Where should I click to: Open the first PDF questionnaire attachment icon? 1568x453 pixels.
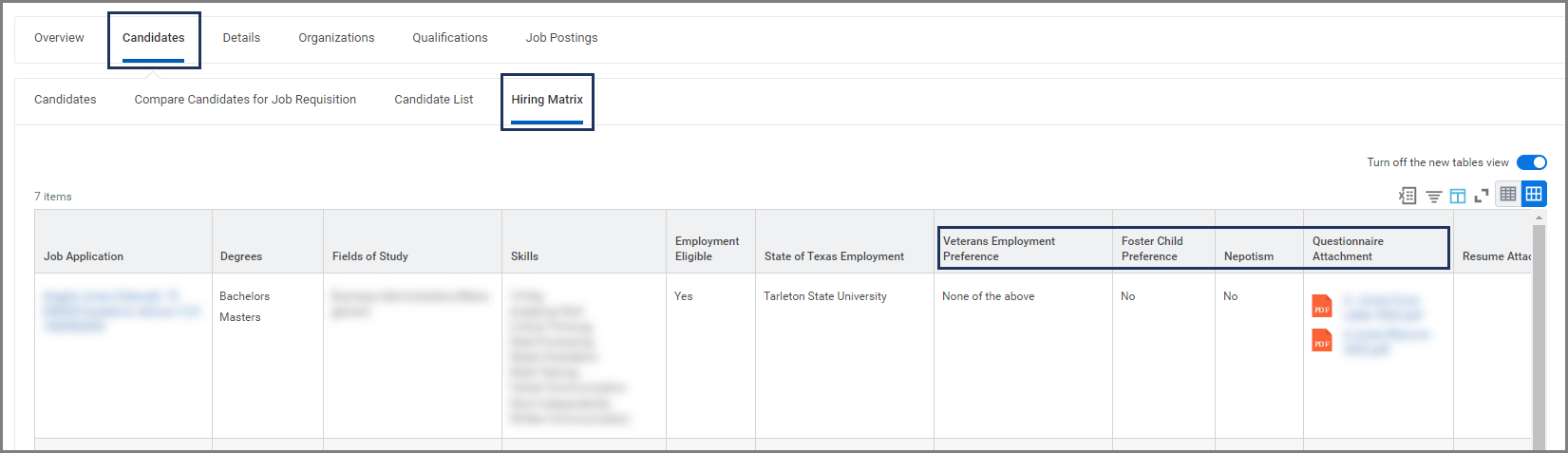coord(1322,306)
